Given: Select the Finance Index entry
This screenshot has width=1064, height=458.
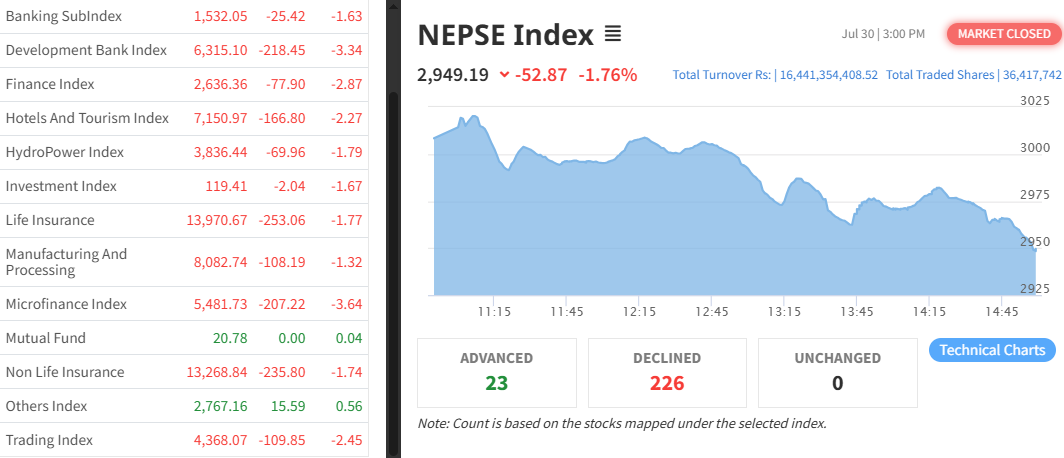Looking at the screenshot, I should tap(50, 84).
